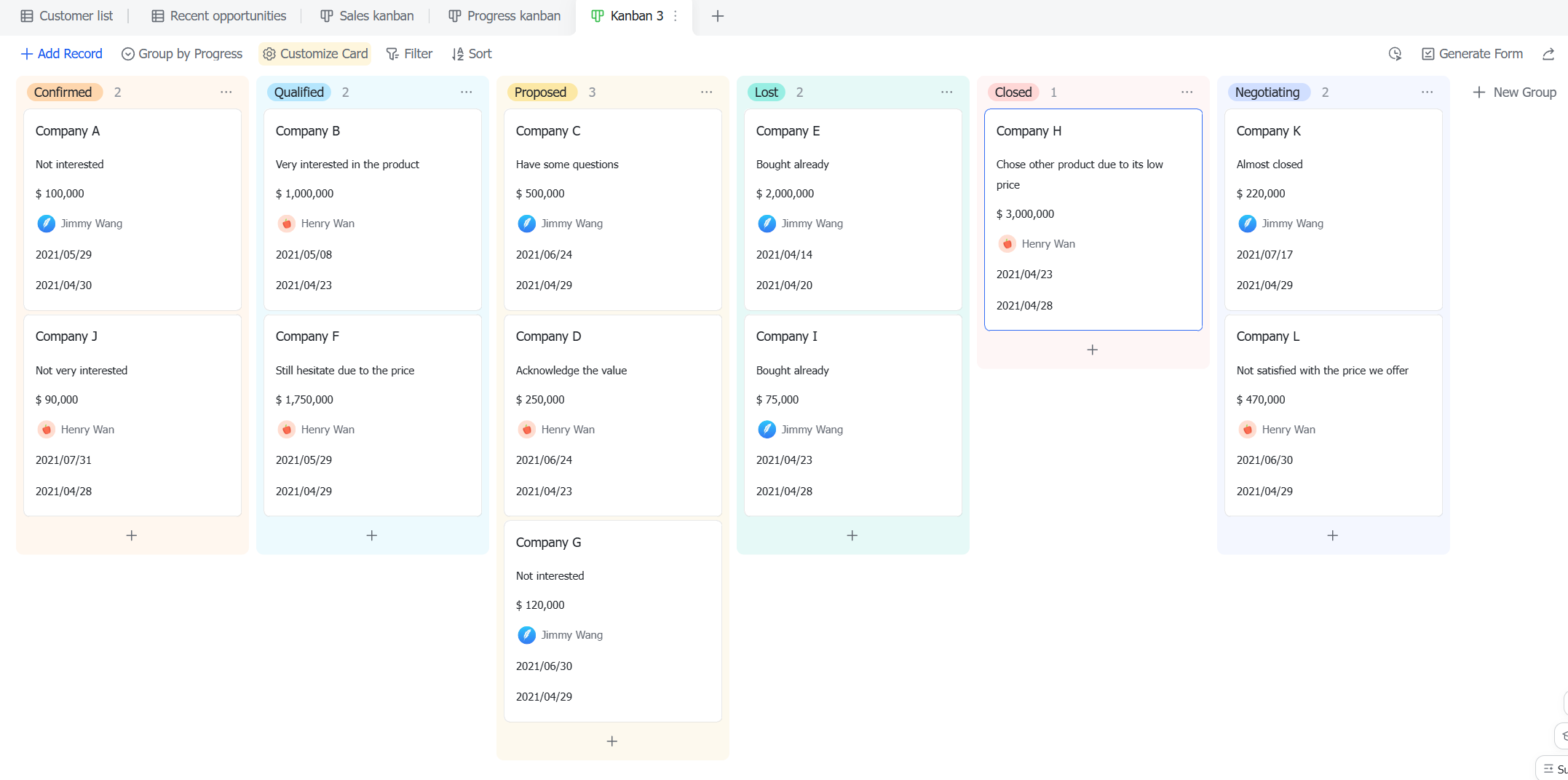Click 'Acknowledge the value' text
The width and height of the screenshot is (1568, 780).
[x=571, y=371]
